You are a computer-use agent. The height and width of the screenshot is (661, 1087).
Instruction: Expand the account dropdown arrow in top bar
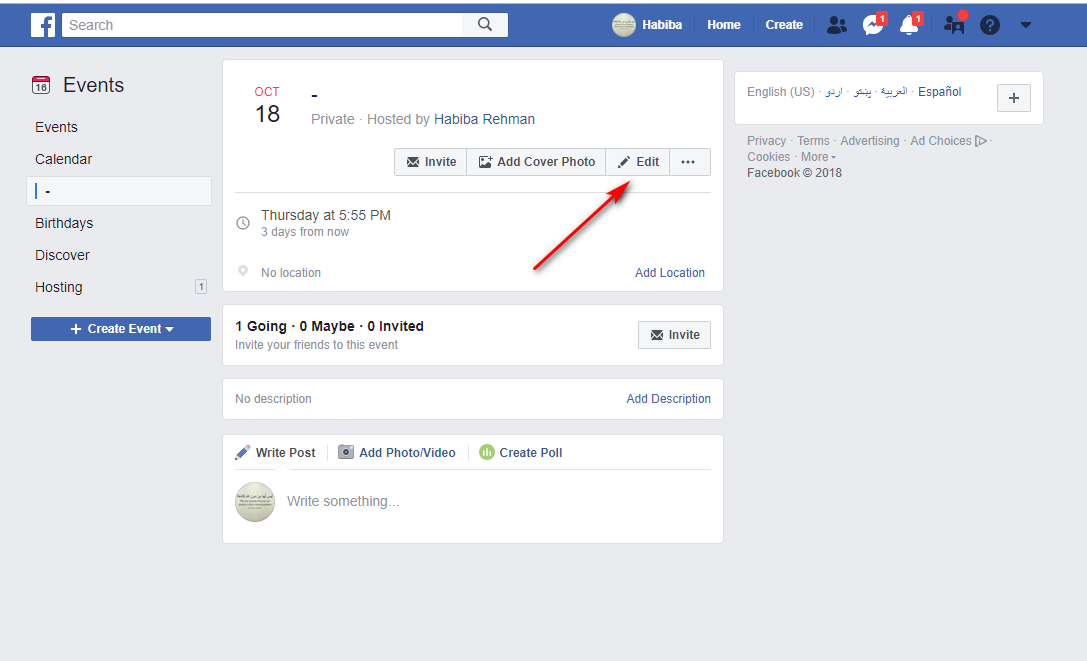(1026, 25)
